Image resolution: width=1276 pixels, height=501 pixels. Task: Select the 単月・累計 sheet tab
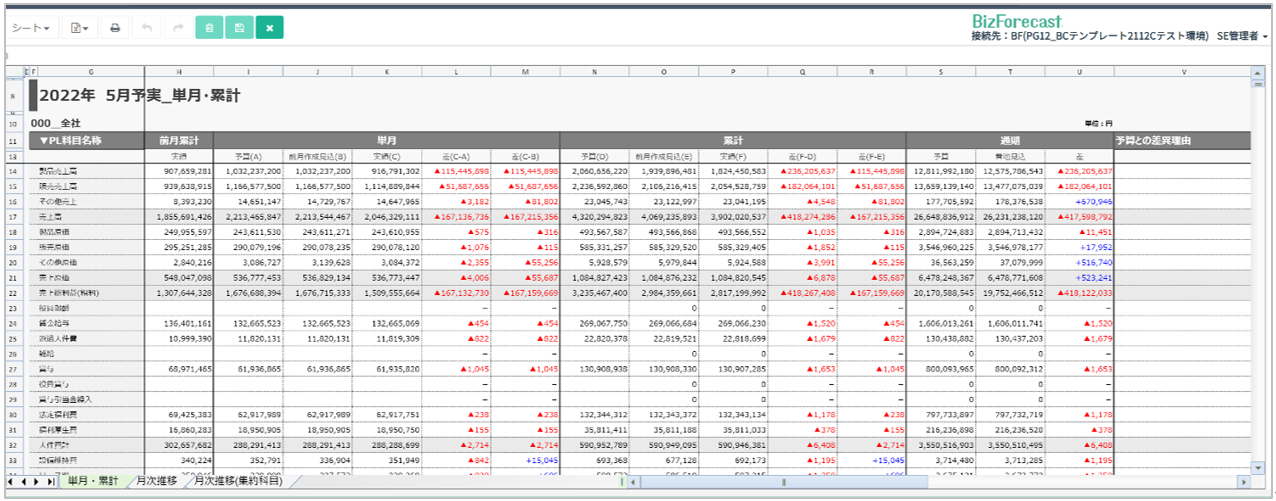click(x=93, y=482)
